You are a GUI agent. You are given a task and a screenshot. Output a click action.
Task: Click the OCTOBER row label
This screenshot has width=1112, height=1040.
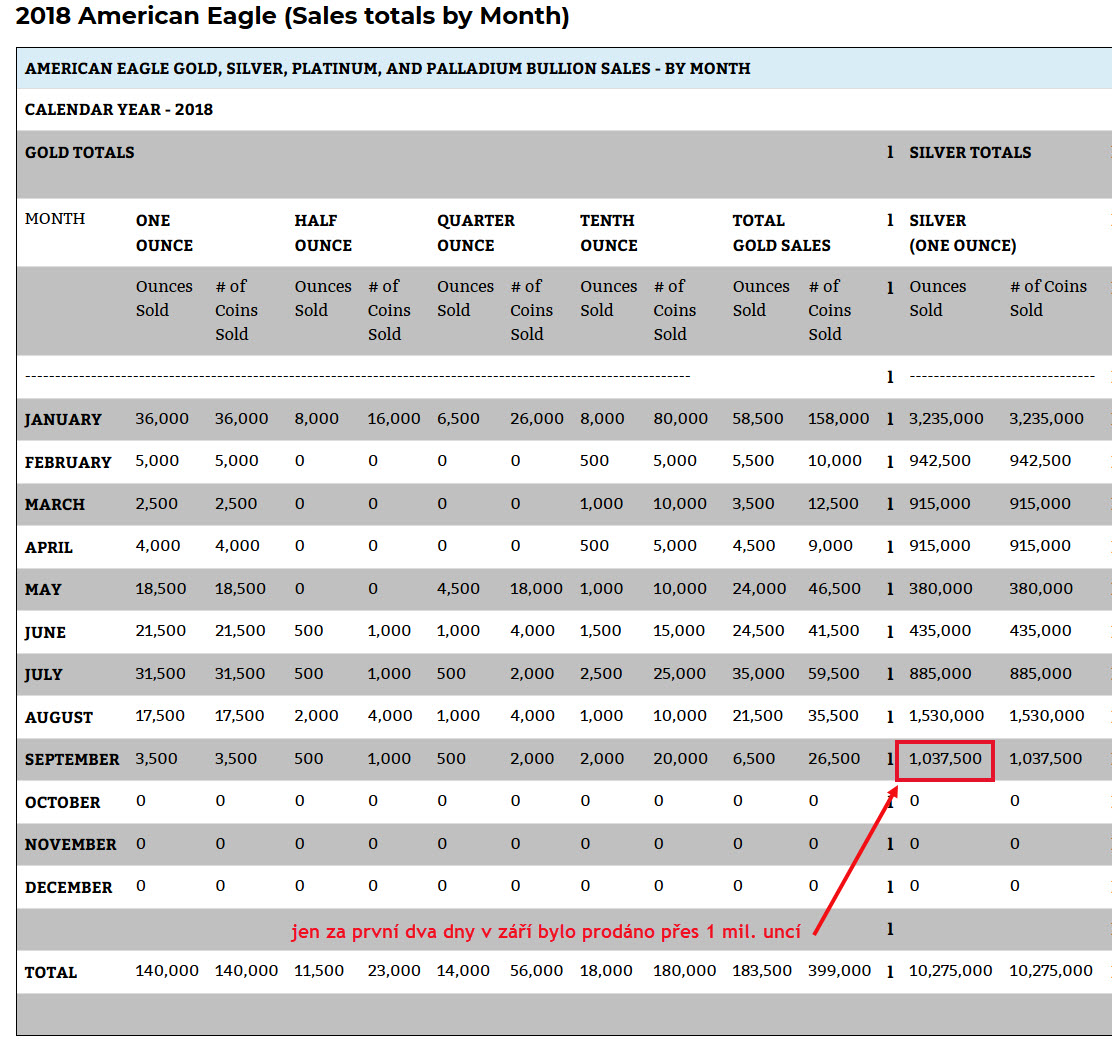click(x=62, y=802)
